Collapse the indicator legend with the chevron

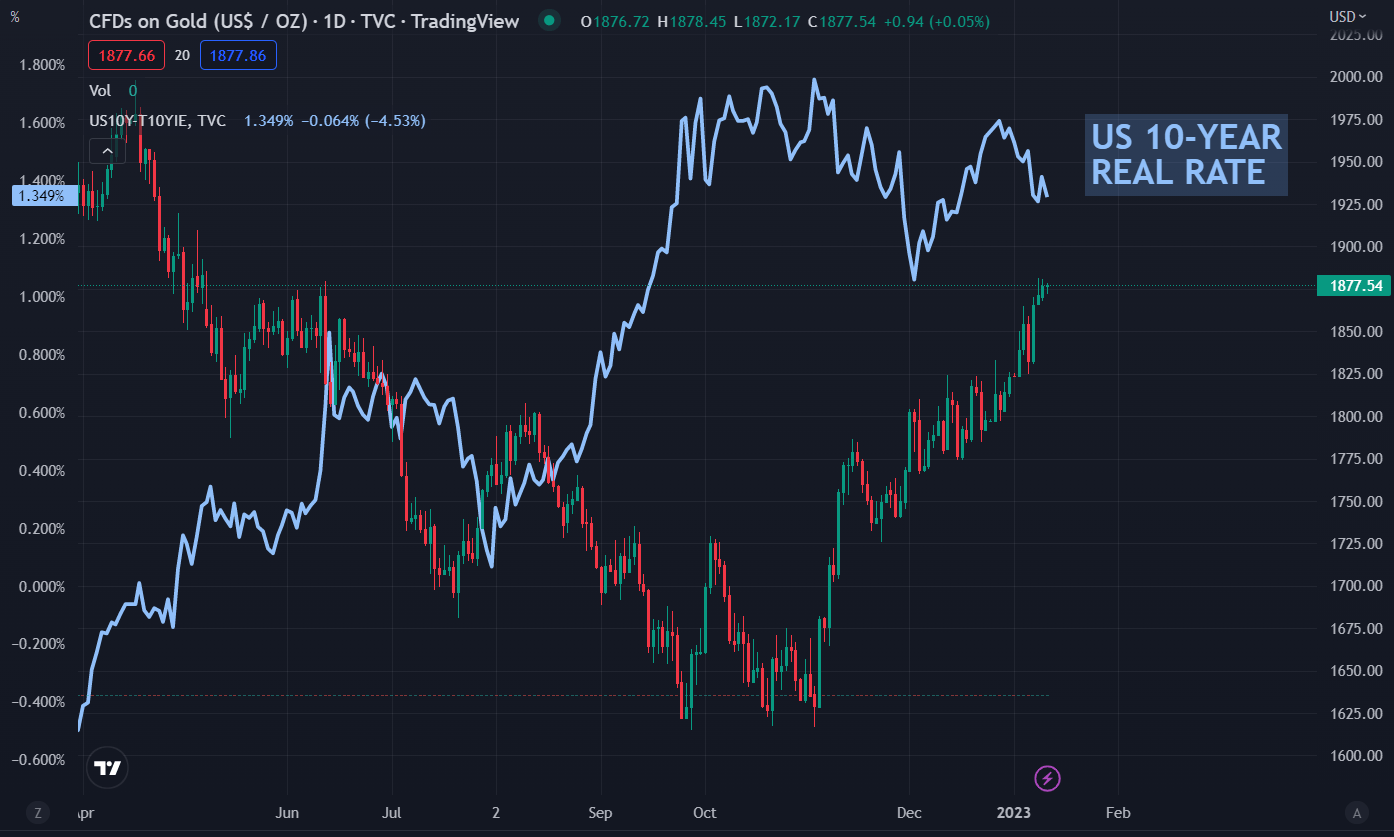[106, 151]
